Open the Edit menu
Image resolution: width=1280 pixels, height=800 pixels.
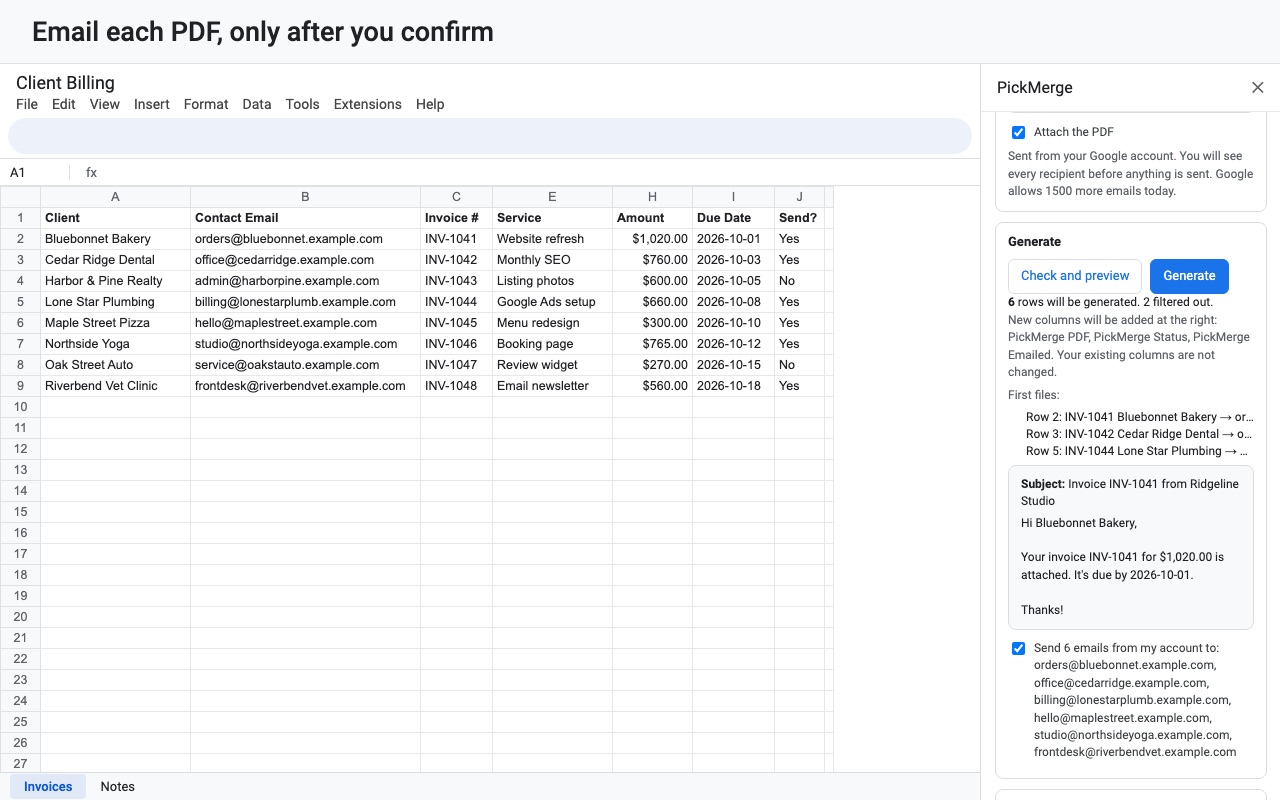64,104
